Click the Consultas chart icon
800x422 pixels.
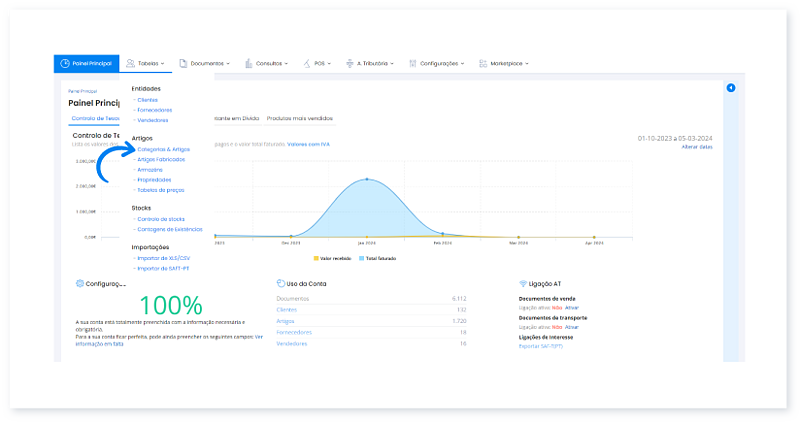coord(247,63)
